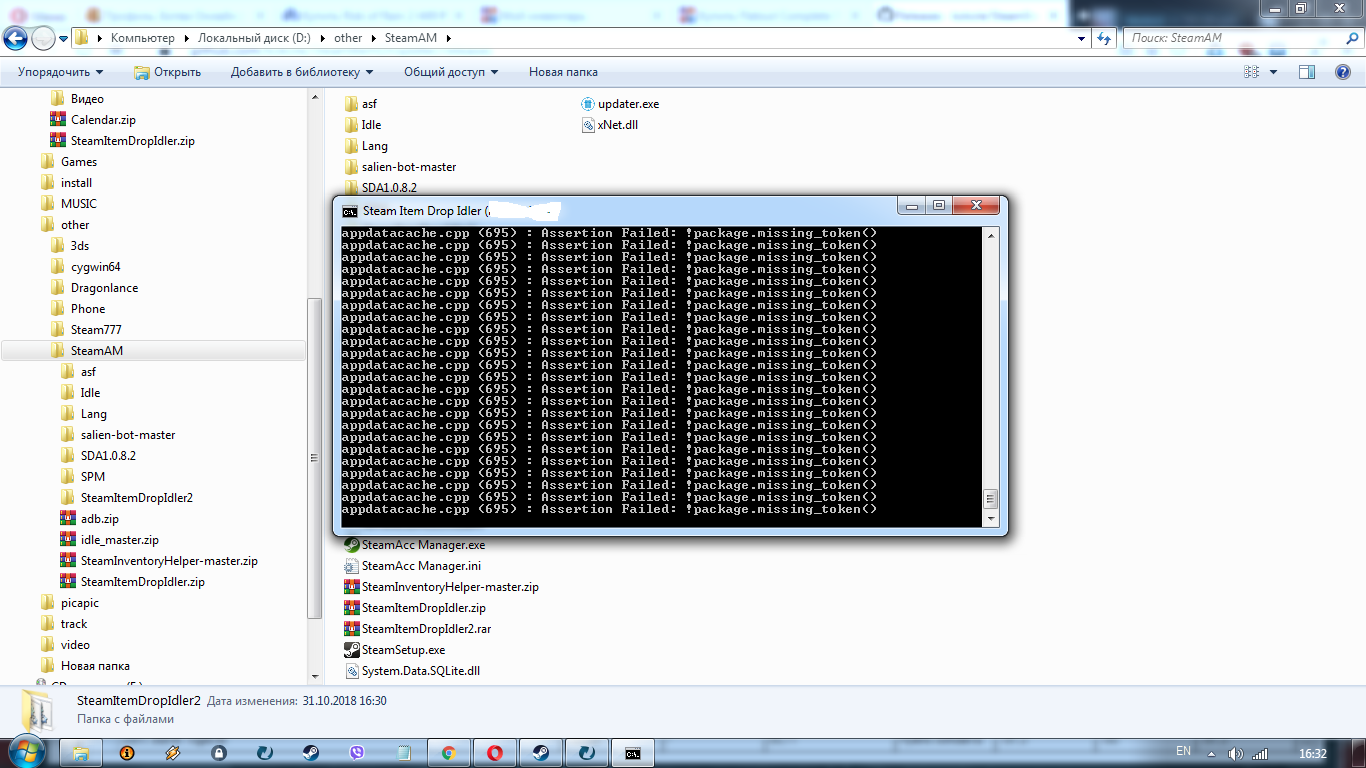Screen dimensions: 1366x768
Task: Open the Общий доступ dropdown
Action: click(451, 72)
